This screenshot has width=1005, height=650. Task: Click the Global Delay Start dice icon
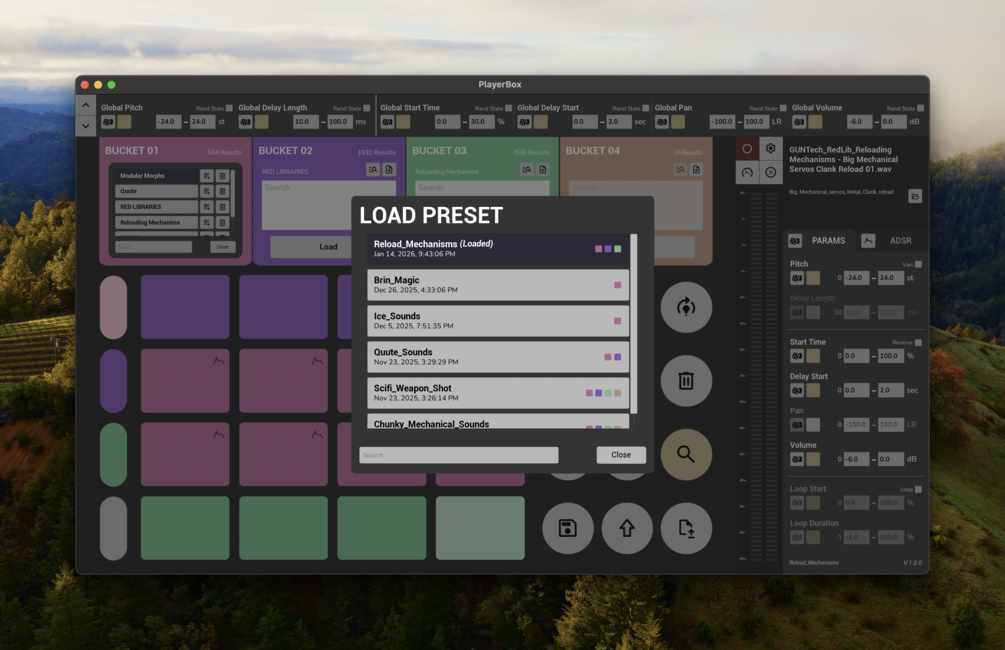(x=524, y=122)
